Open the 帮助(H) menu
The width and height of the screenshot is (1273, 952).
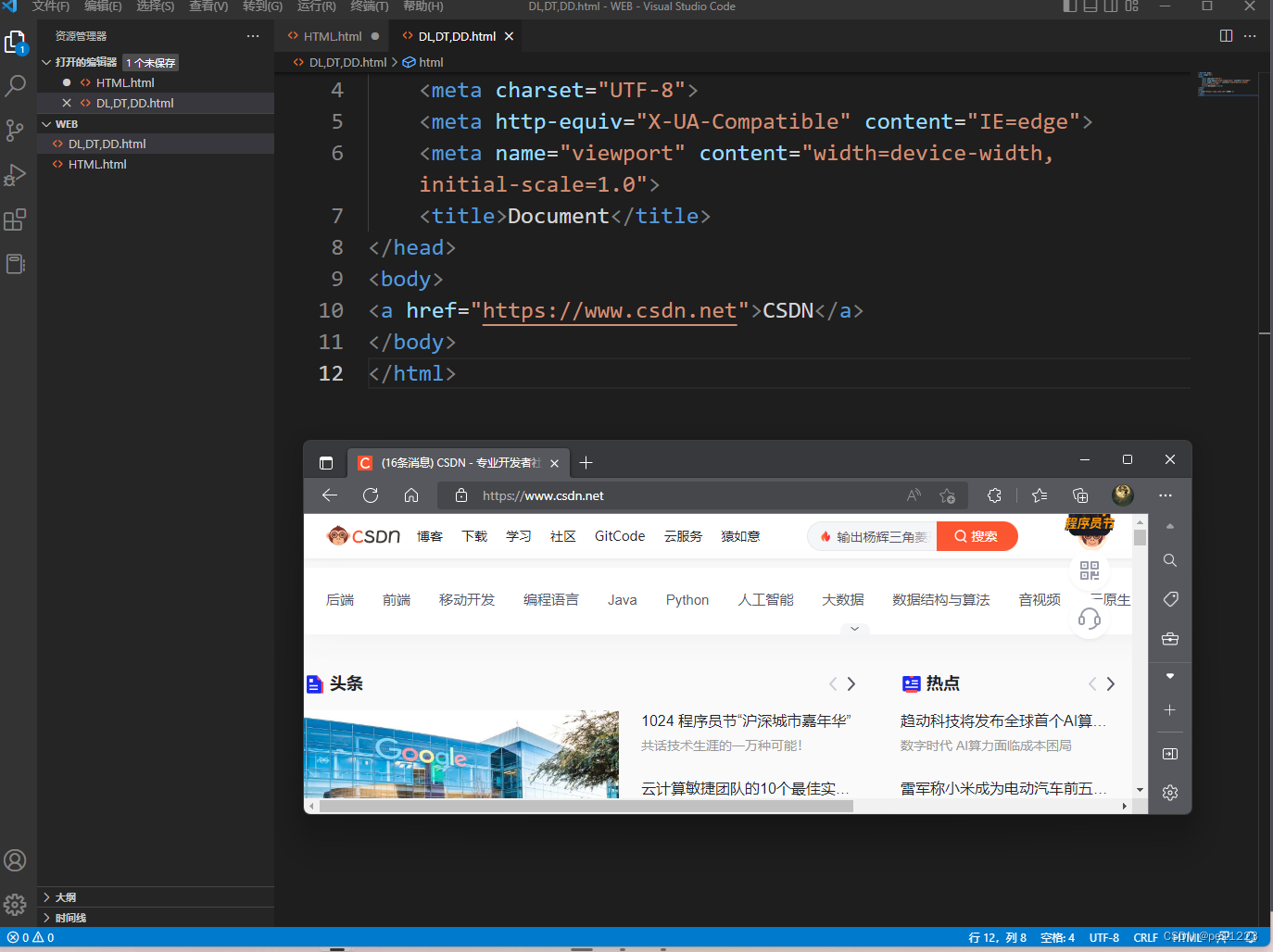423,6
